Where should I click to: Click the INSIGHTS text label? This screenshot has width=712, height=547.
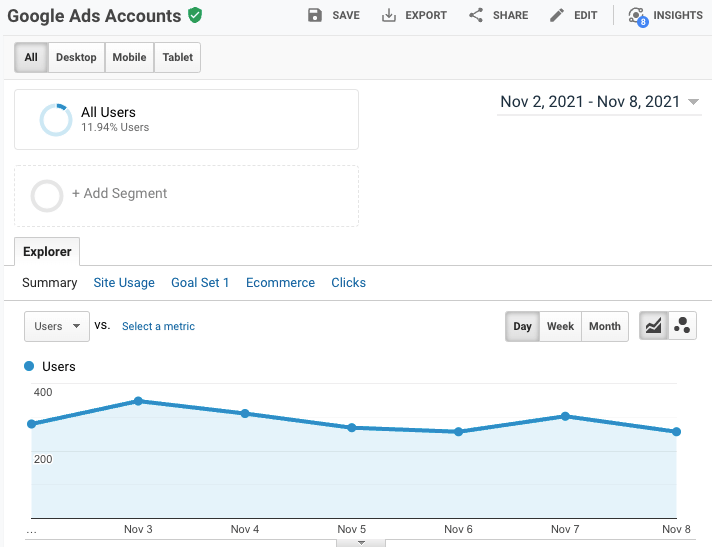pos(677,15)
